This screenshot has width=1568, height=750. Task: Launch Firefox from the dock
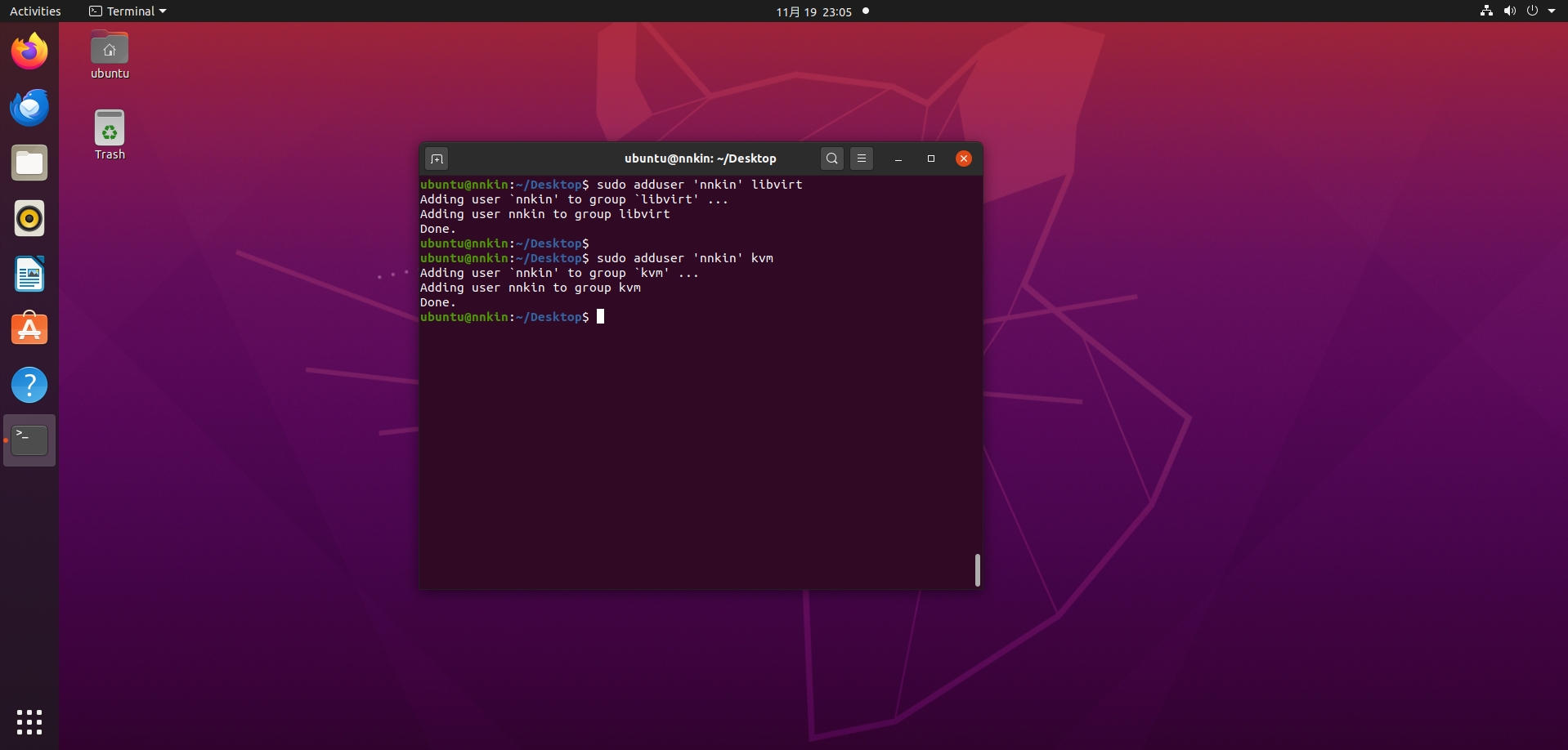pyautogui.click(x=29, y=52)
